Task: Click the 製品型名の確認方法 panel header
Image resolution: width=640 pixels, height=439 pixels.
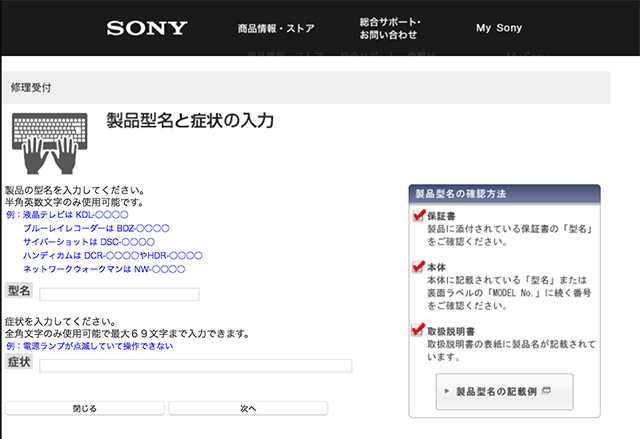Action: coord(504,194)
